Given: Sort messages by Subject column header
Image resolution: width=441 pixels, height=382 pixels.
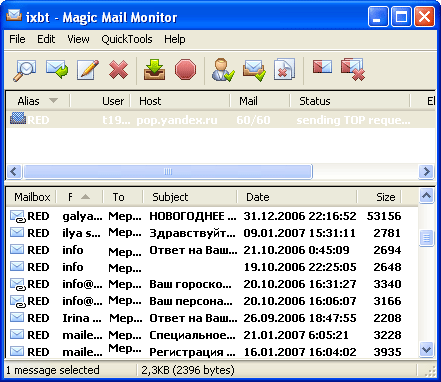Looking at the screenshot, I should pos(190,197).
